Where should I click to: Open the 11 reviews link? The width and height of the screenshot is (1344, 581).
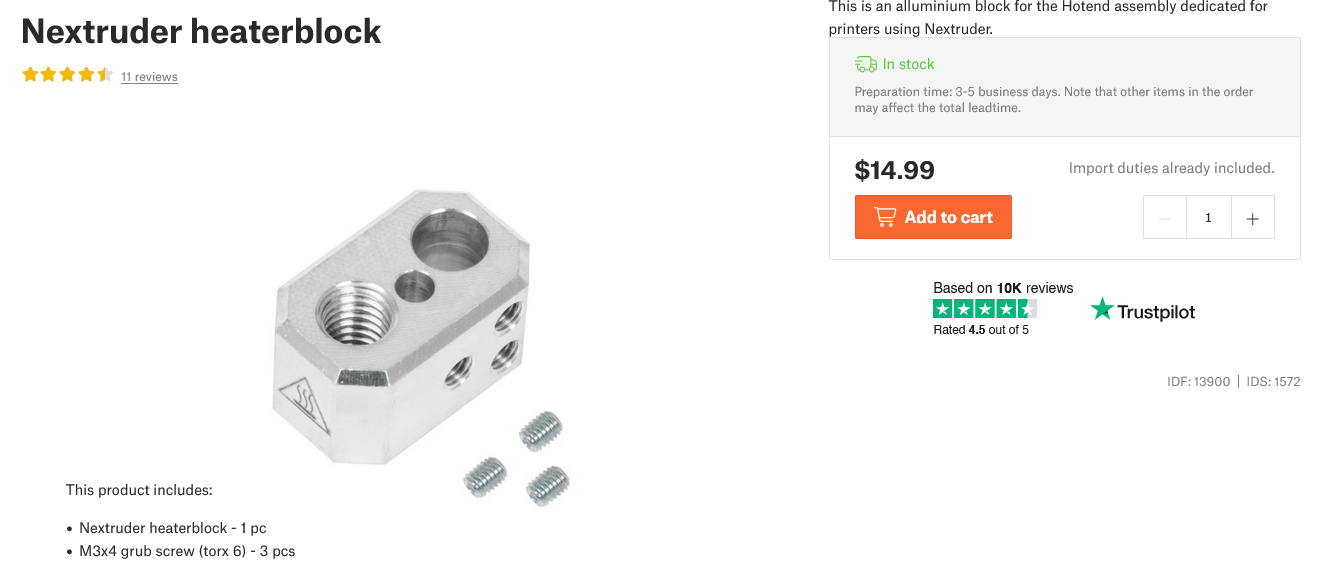click(149, 77)
